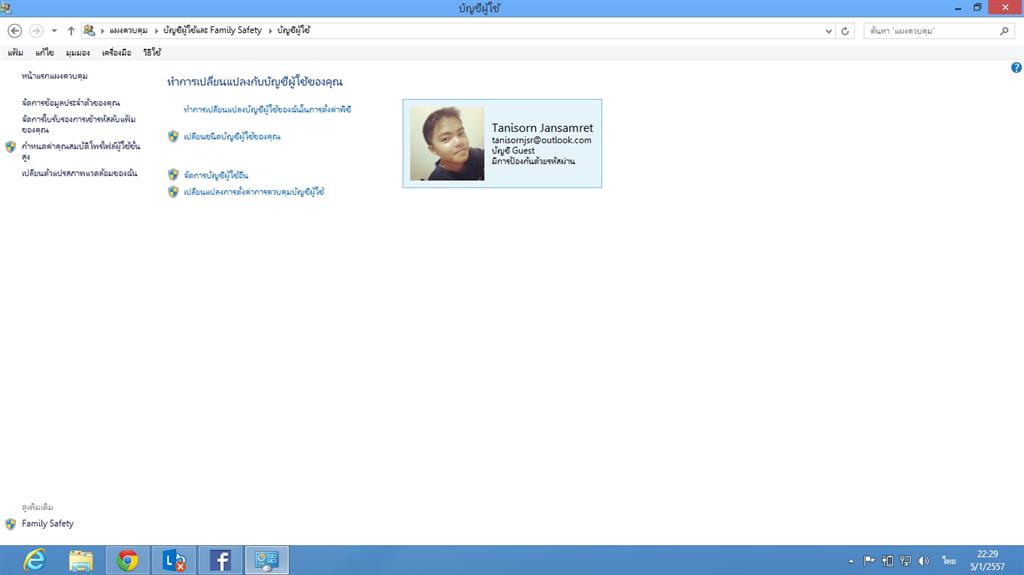Click the search magnifier icon
The image size is (1024, 575).
pos(1004,31)
